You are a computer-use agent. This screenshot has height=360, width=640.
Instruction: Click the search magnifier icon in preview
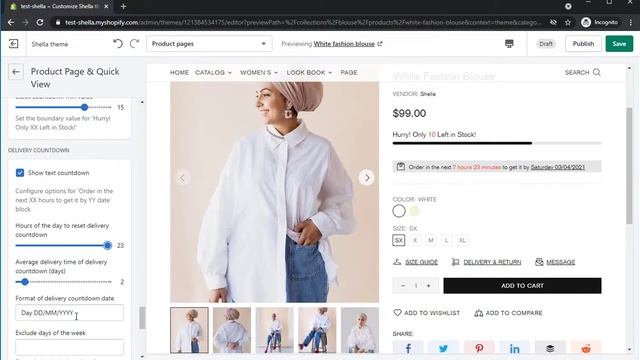point(597,72)
